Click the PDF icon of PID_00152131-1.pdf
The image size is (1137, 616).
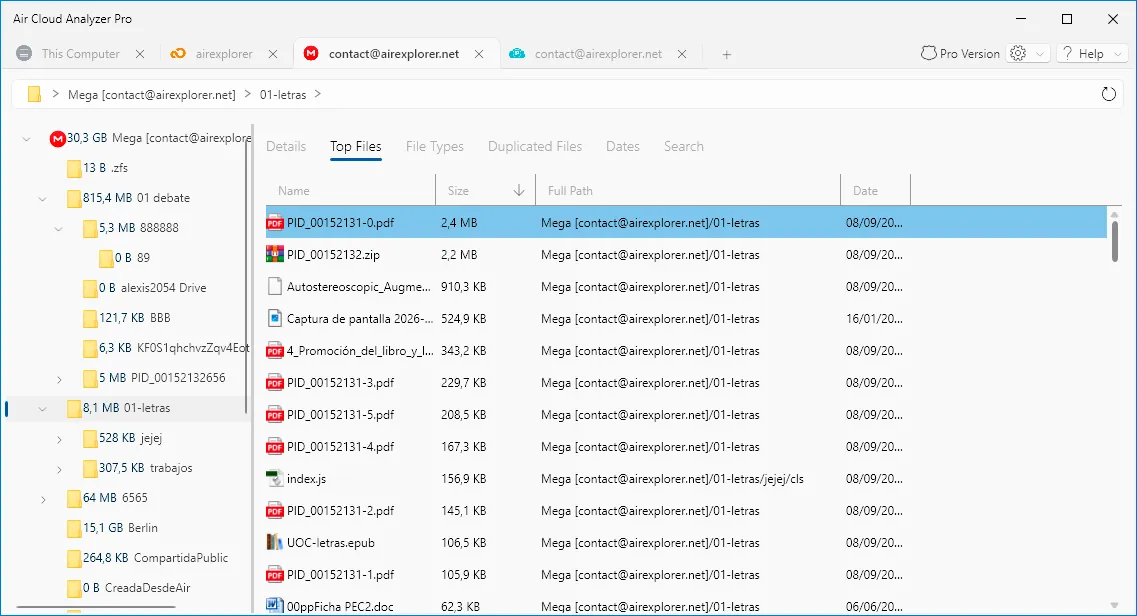pyautogui.click(x=274, y=574)
